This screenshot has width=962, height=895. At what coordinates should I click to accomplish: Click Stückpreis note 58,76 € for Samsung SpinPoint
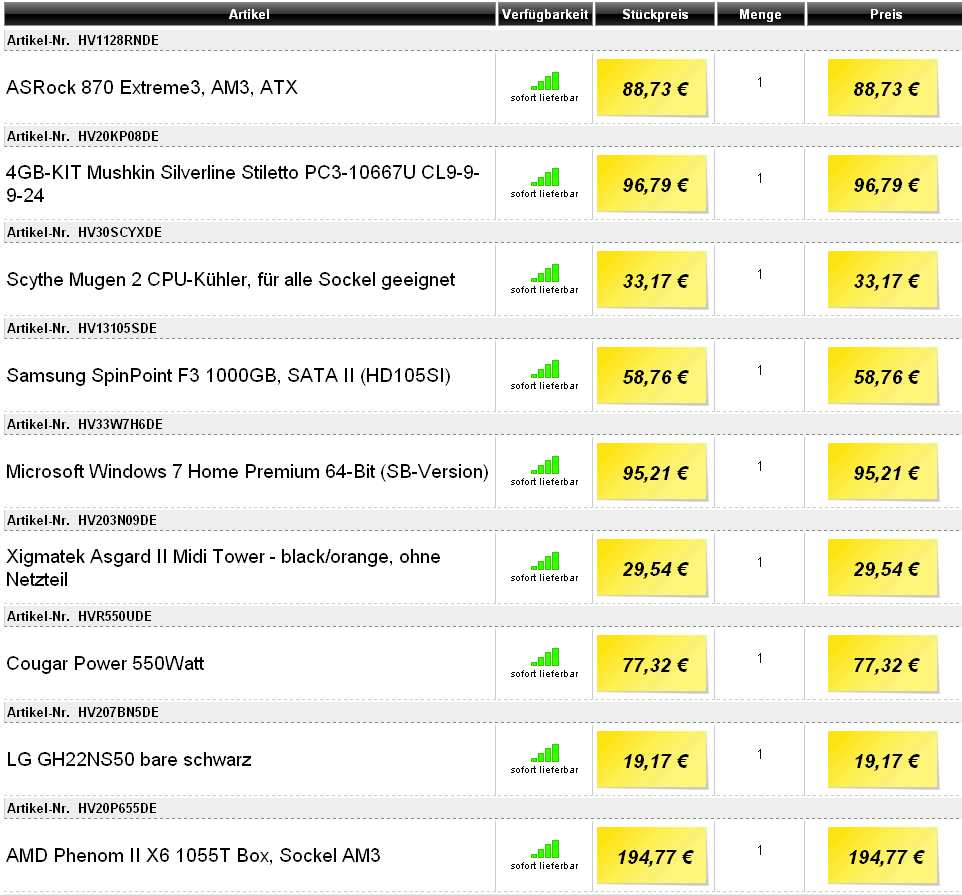[652, 375]
